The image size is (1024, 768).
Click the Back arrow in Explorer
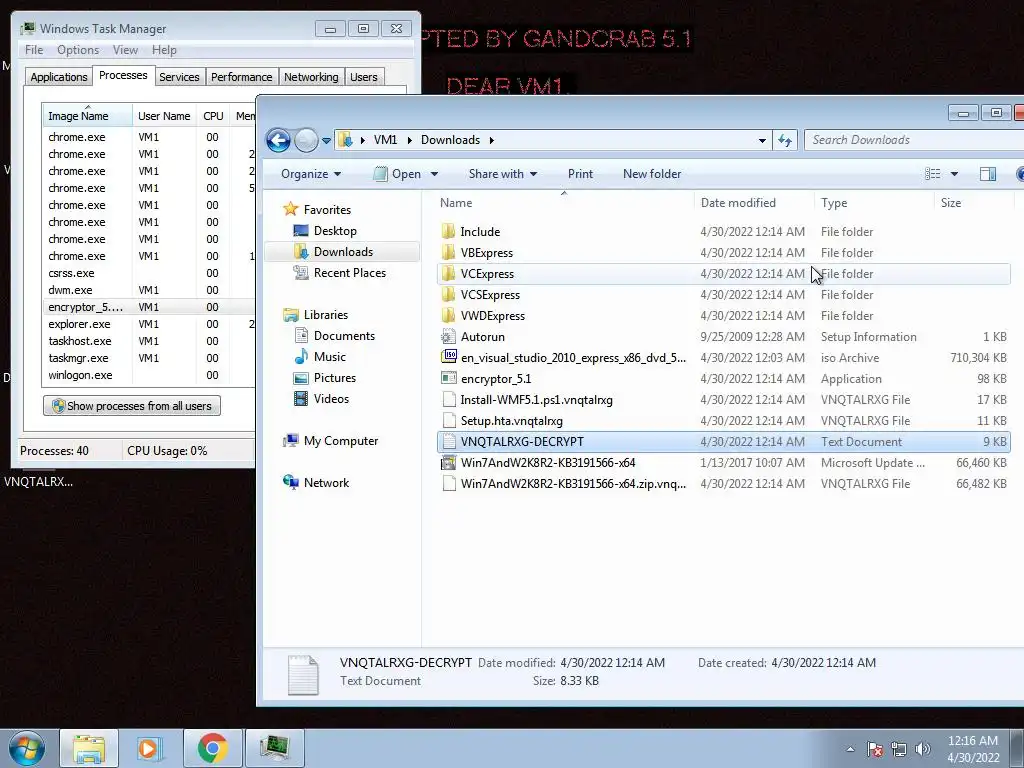click(x=278, y=140)
